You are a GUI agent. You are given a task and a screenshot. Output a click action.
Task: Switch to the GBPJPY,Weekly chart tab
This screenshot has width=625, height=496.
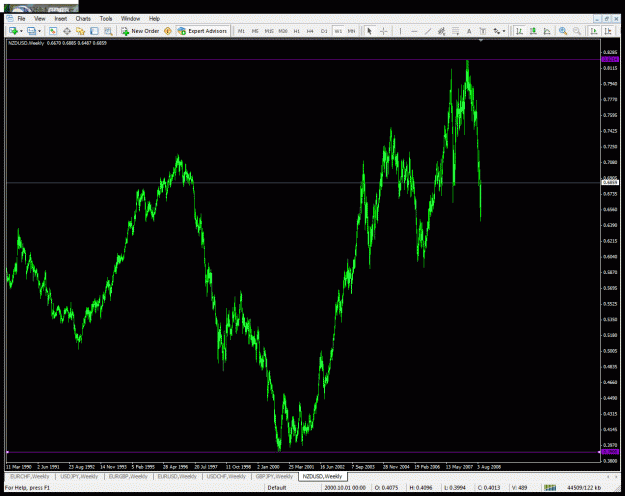[274, 476]
